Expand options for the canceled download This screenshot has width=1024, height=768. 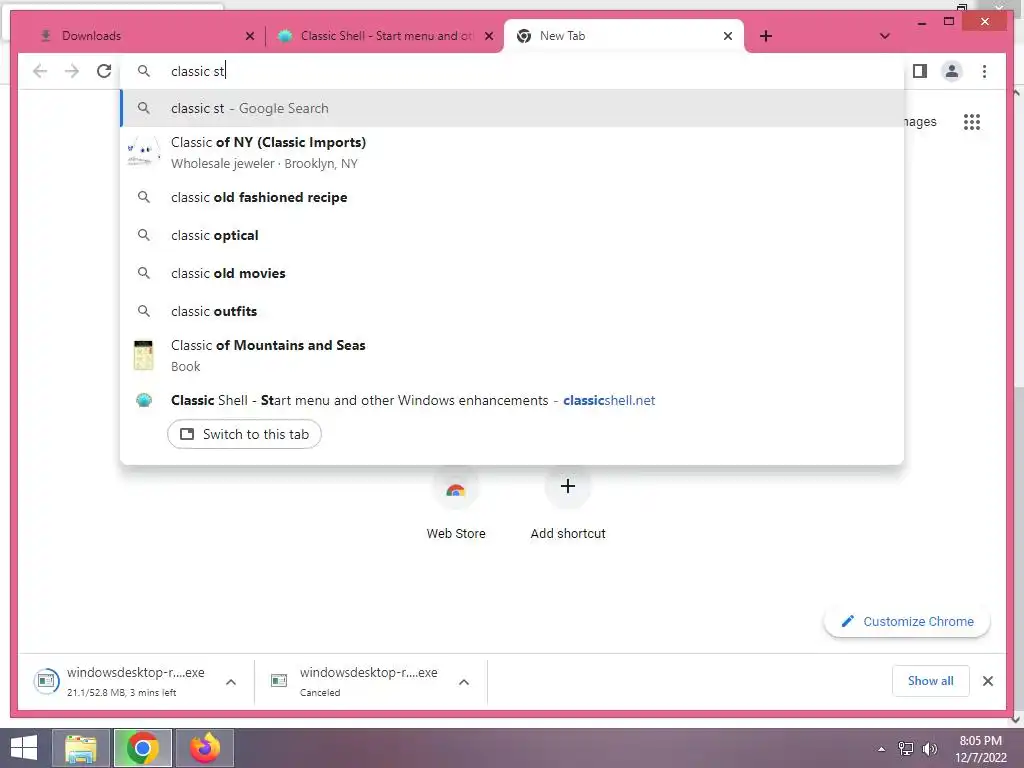[464, 682]
